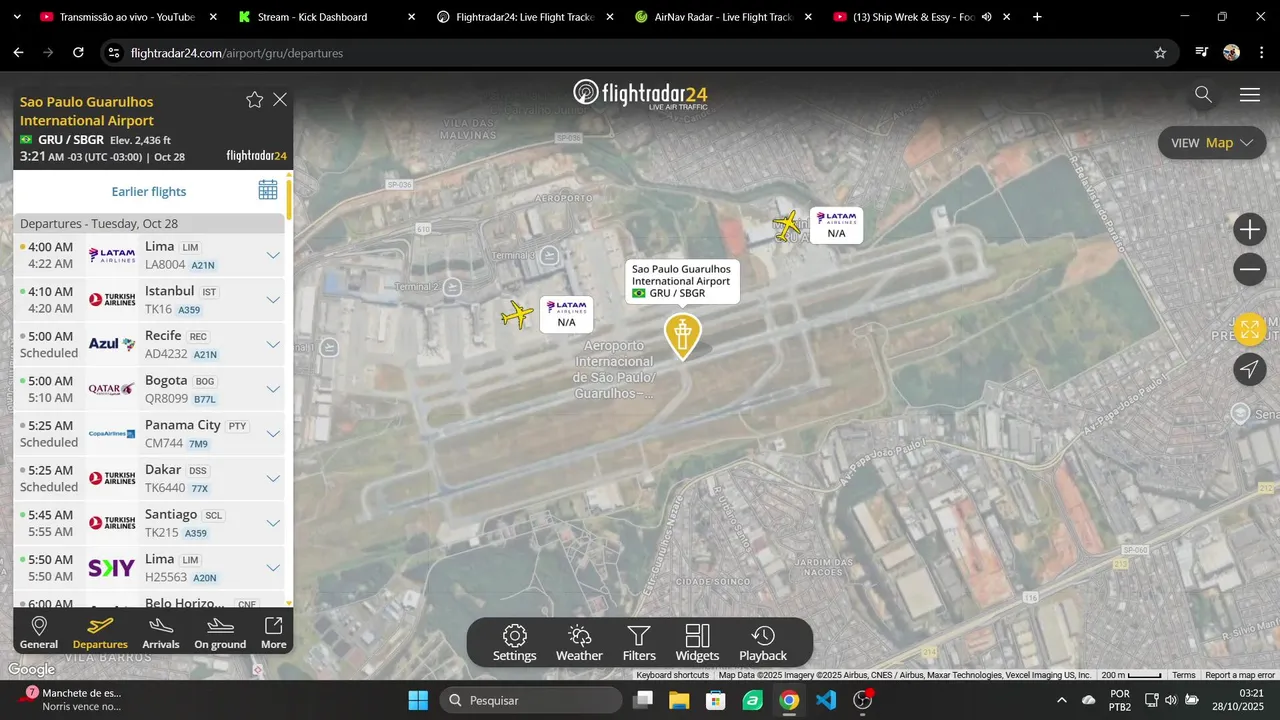Click the Sao Paulo Guarulhos map label

tap(682, 281)
